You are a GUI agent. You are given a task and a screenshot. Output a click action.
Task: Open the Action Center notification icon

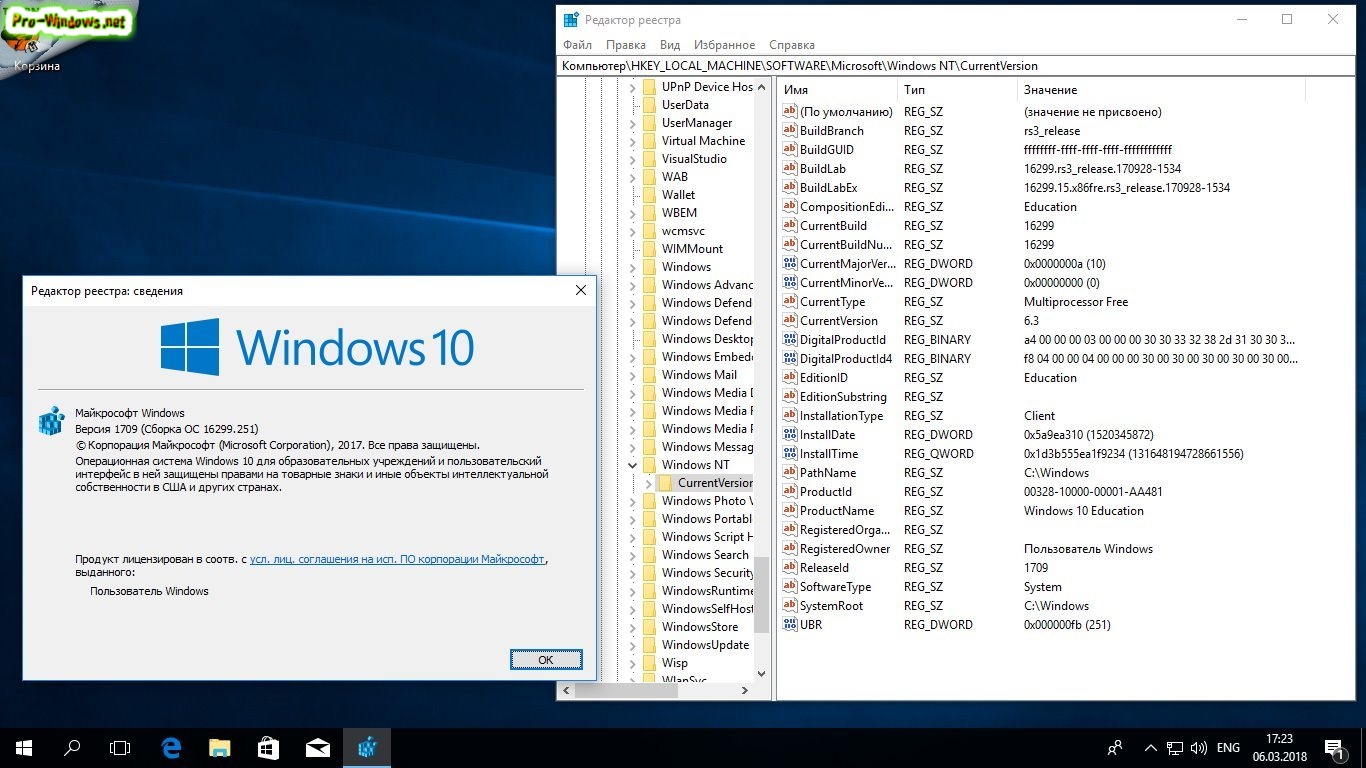point(1333,747)
